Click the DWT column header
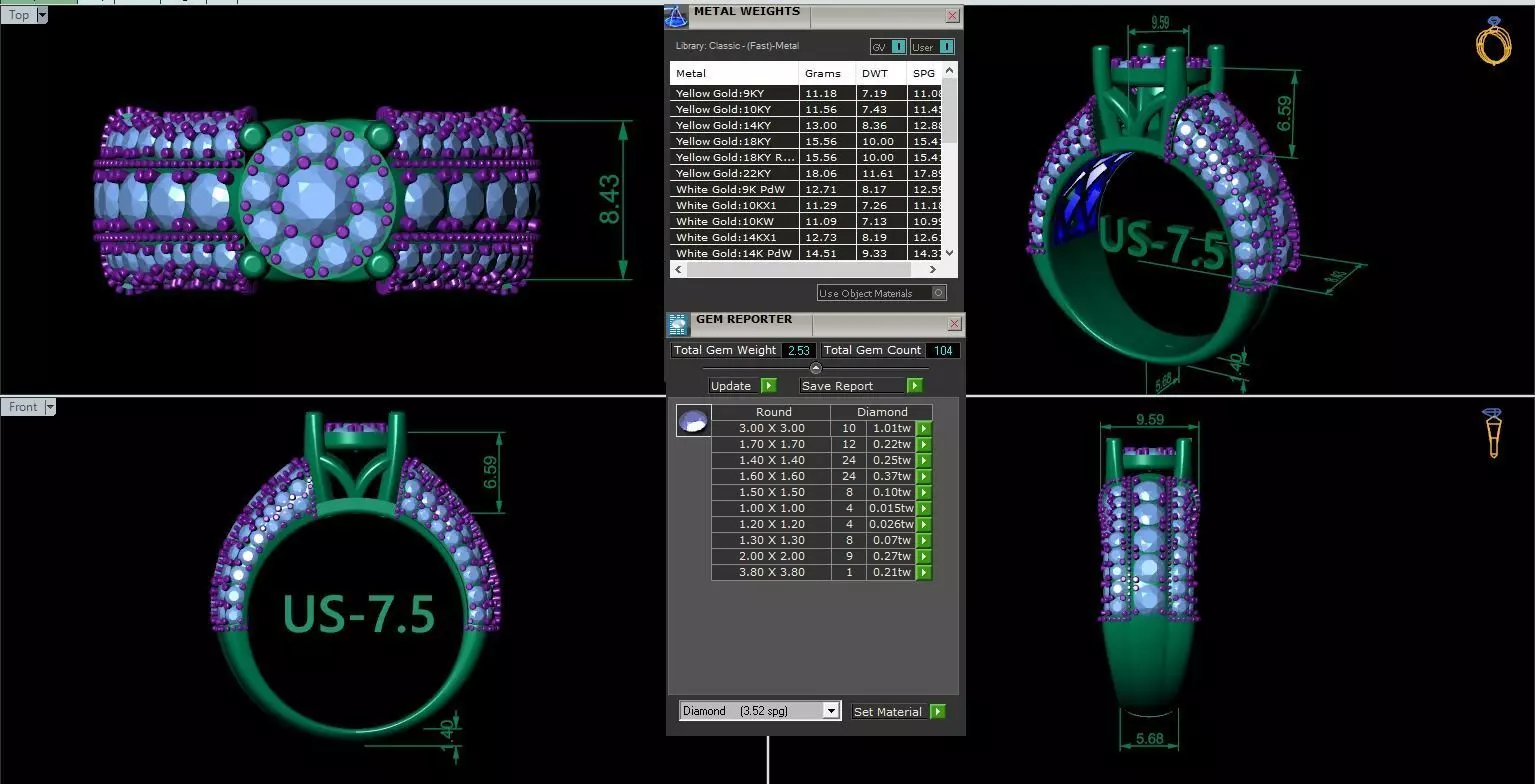 pos(882,73)
